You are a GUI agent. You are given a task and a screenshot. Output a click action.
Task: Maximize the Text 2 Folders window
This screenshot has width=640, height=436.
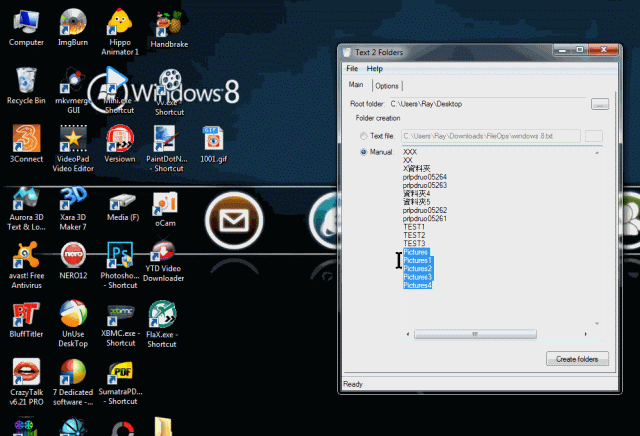click(x=580, y=50)
